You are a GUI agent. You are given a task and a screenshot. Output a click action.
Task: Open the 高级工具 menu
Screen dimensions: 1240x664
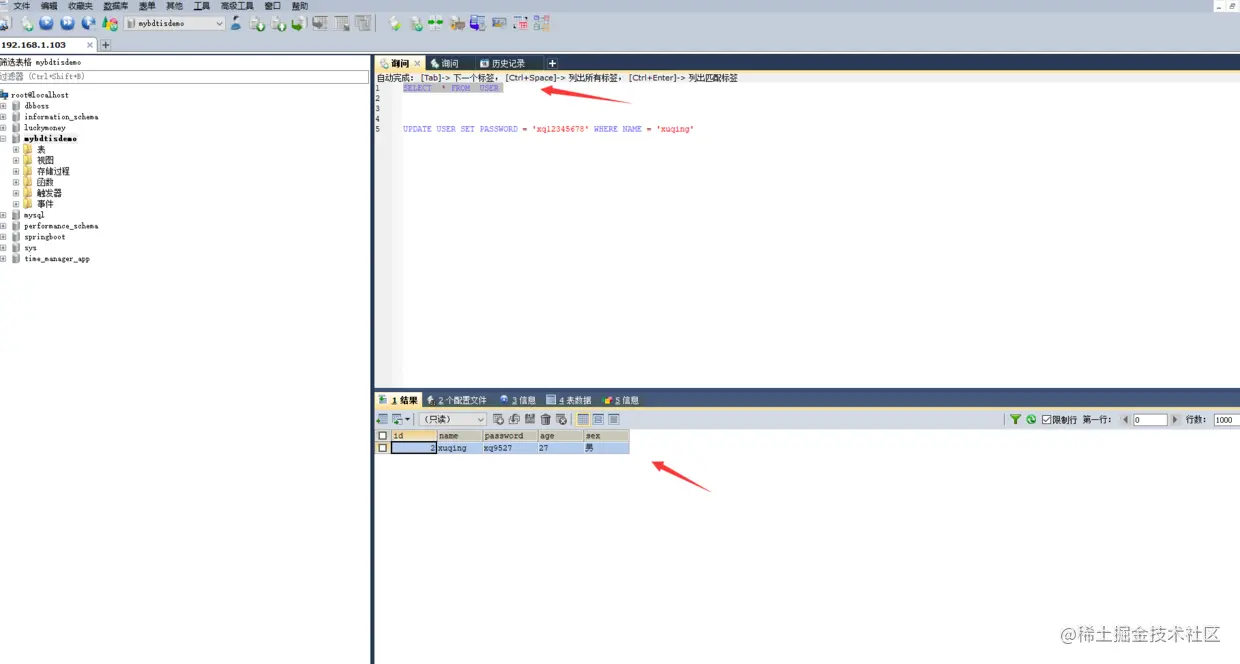(237, 6)
